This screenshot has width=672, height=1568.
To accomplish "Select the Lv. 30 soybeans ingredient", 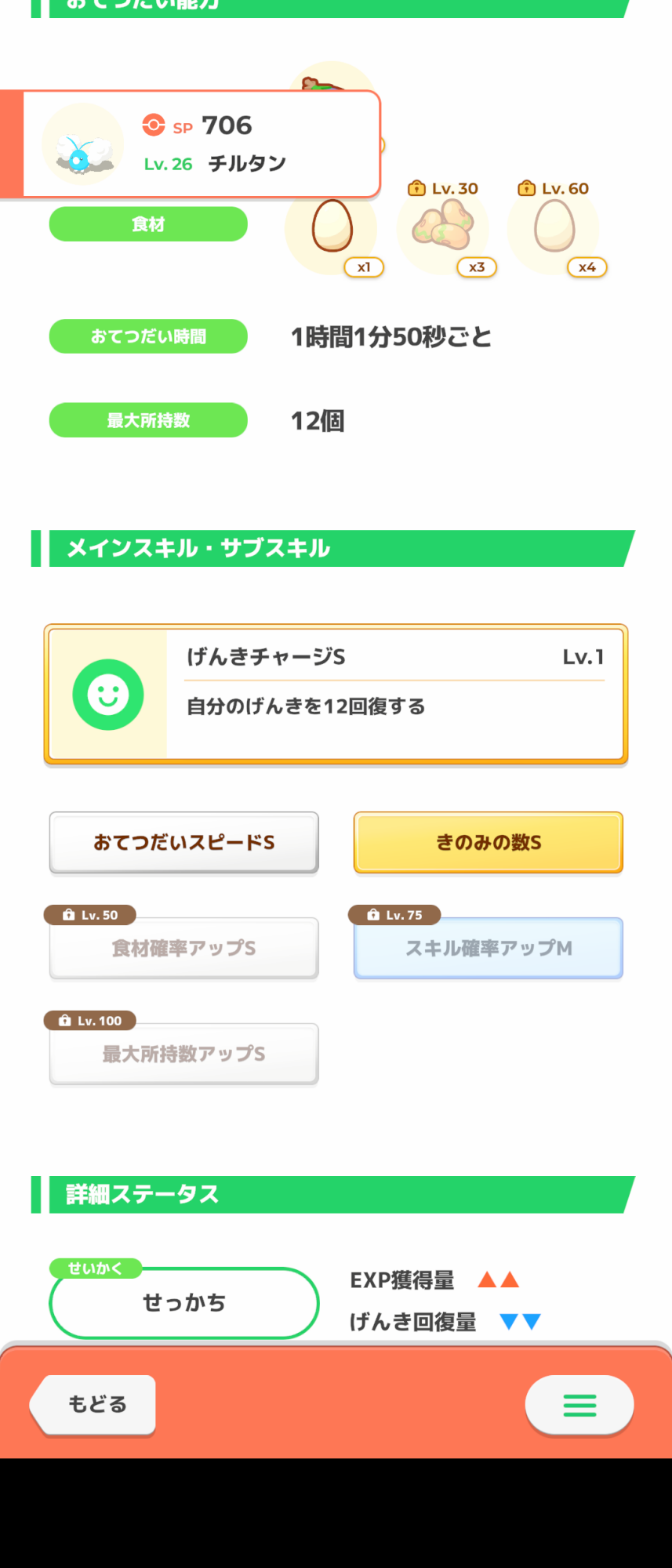I will click(x=444, y=226).
